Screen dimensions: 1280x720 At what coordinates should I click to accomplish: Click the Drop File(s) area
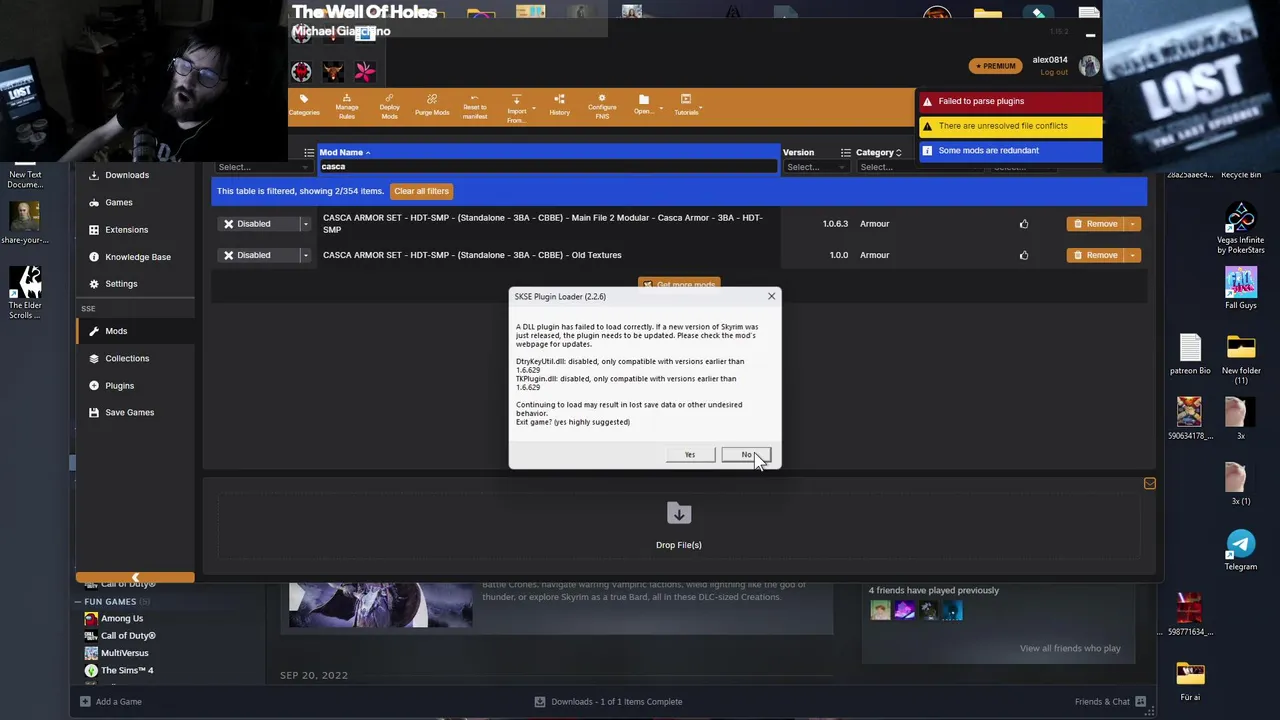(678, 525)
